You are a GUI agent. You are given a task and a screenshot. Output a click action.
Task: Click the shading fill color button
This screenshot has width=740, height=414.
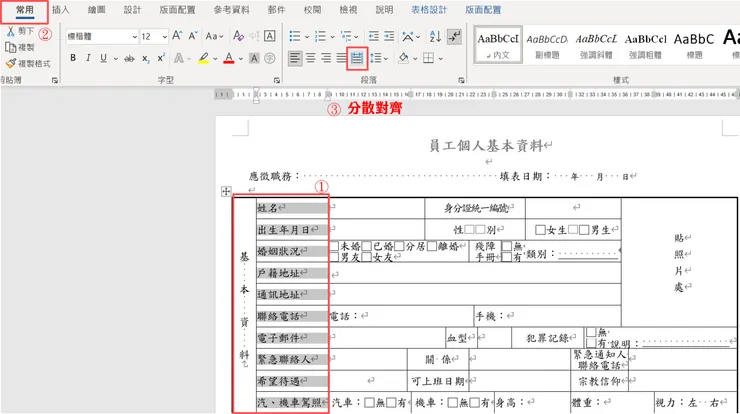(x=404, y=59)
